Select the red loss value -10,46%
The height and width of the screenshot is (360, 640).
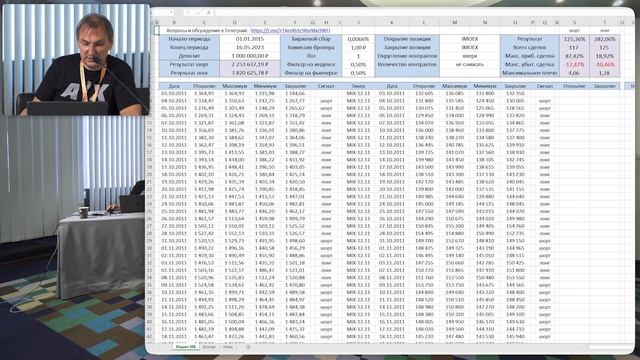604,64
